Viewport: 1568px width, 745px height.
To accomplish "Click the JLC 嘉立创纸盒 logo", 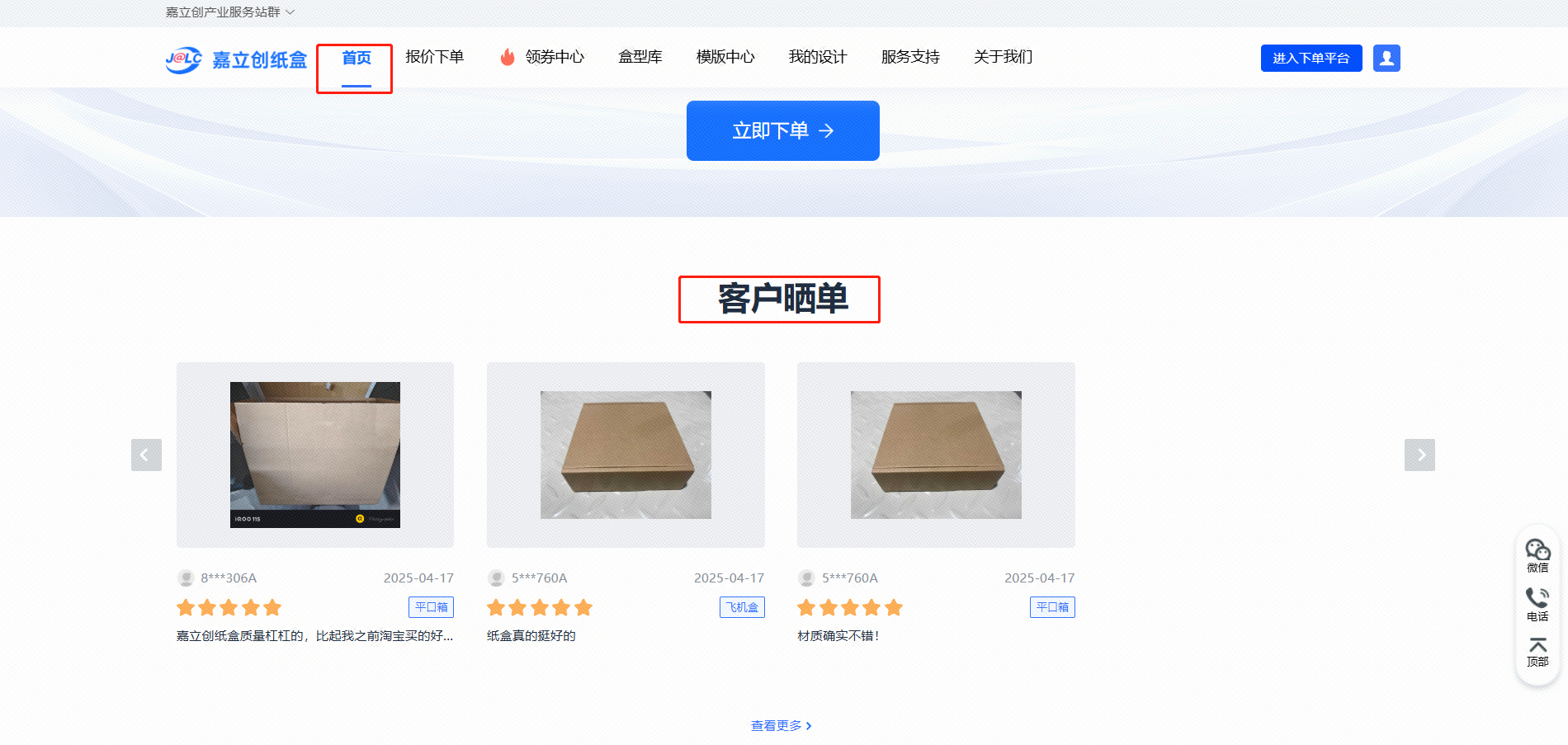I will [236, 59].
